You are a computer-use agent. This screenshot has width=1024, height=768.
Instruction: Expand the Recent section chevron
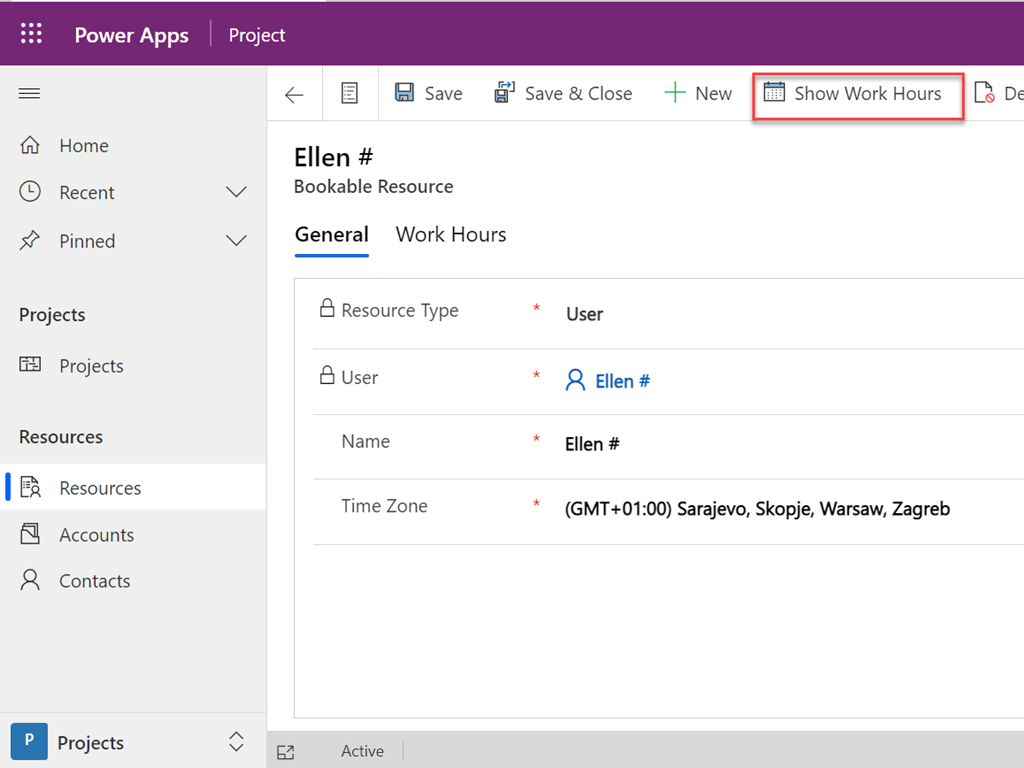click(236, 192)
